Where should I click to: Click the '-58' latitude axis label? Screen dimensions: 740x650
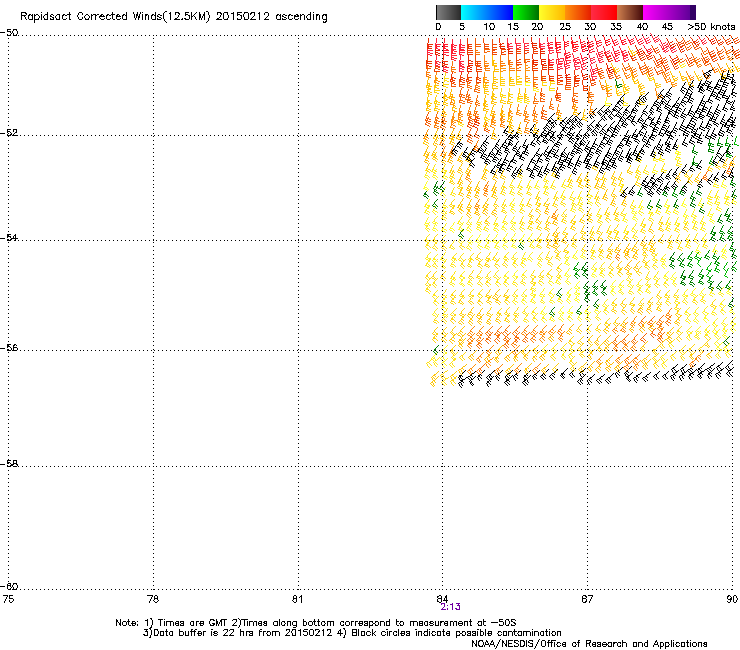[9, 464]
